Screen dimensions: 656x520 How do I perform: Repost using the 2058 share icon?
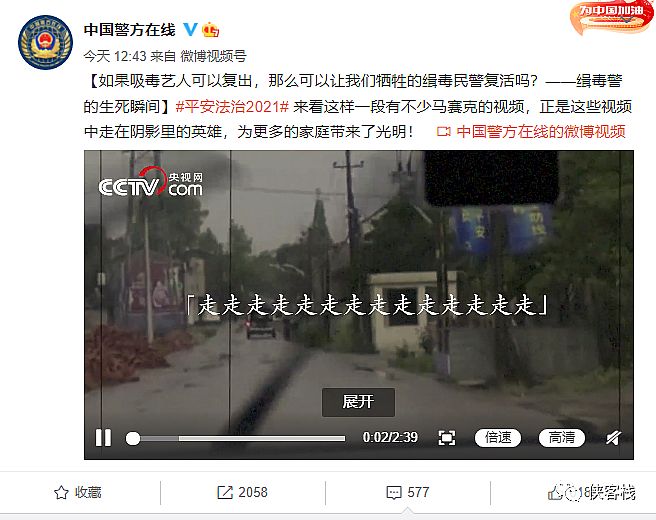click(x=242, y=492)
